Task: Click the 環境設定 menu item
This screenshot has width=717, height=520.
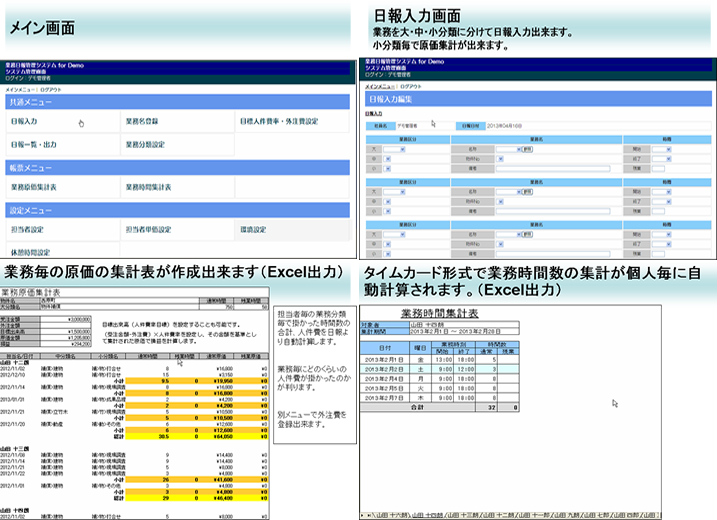Action: point(252,230)
